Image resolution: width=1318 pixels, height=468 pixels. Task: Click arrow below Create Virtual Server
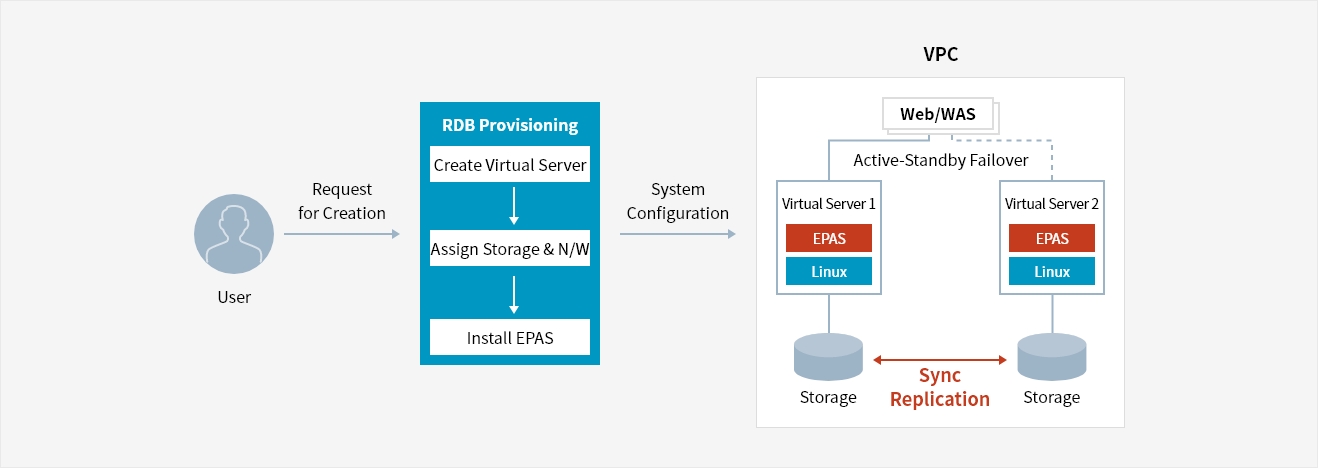(x=513, y=205)
